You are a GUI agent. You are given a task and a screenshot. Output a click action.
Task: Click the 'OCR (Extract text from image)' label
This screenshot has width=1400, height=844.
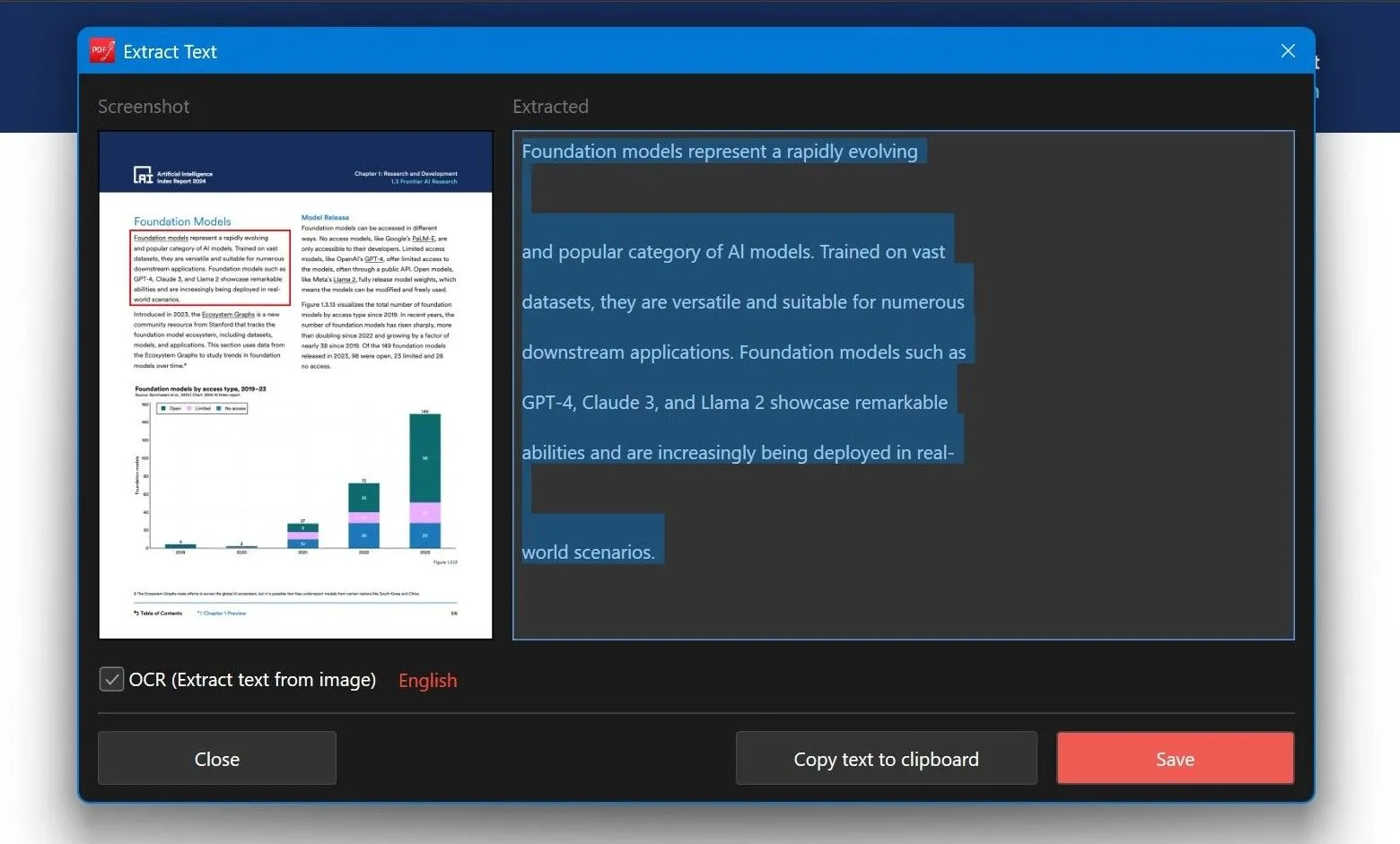tap(252, 680)
